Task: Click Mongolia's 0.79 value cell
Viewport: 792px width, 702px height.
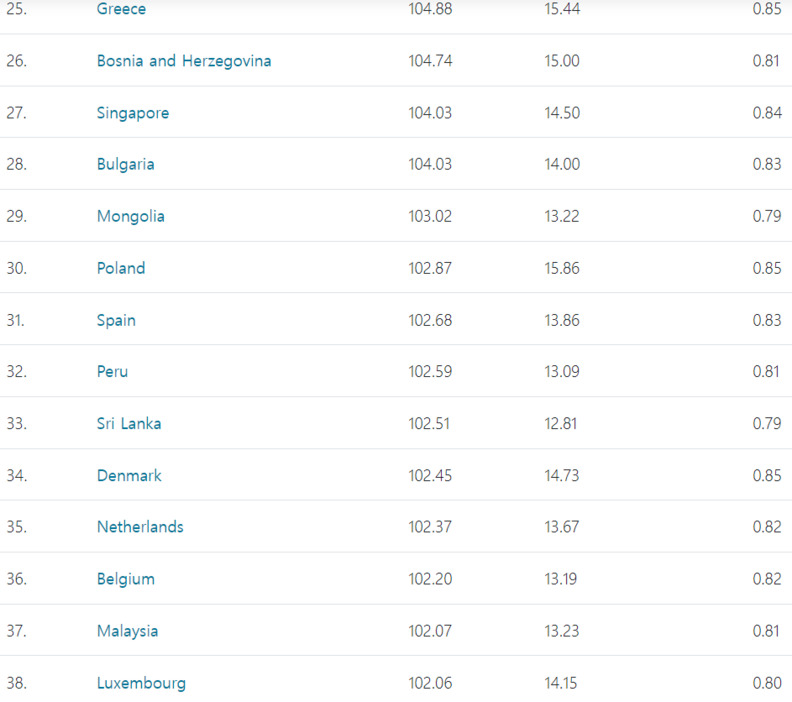Action: point(767,216)
